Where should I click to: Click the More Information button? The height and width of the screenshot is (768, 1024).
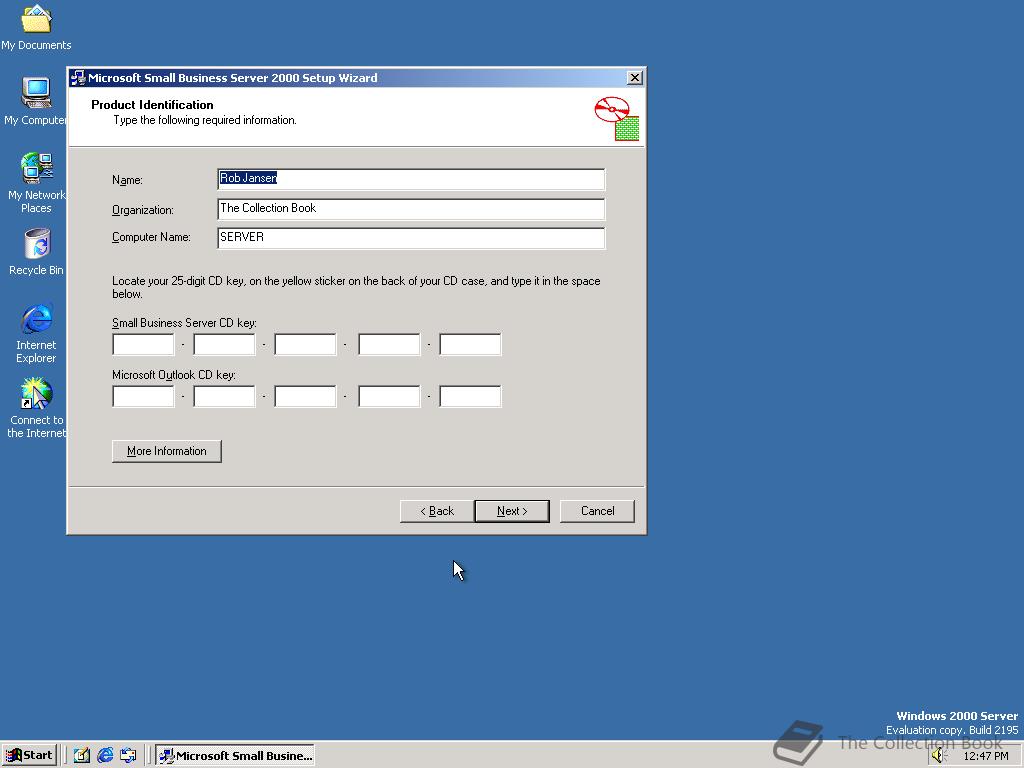click(x=167, y=451)
